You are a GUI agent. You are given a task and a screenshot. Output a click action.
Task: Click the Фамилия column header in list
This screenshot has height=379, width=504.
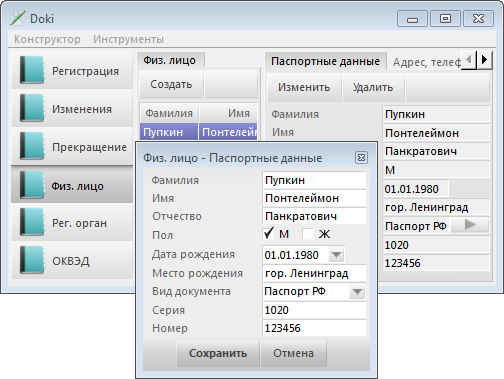coord(169,113)
